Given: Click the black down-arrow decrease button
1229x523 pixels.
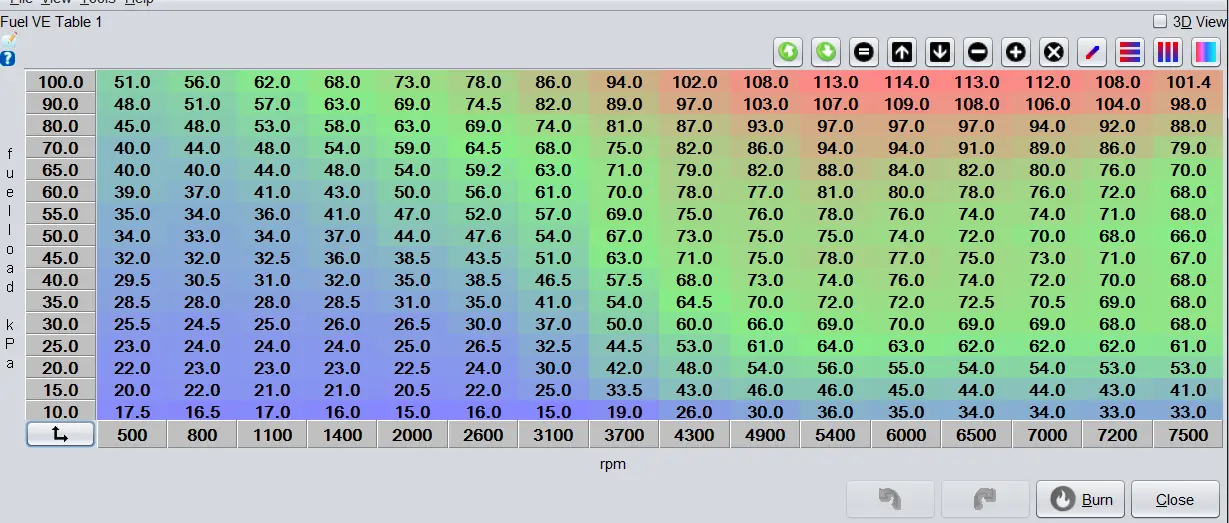Looking at the screenshot, I should [940, 52].
